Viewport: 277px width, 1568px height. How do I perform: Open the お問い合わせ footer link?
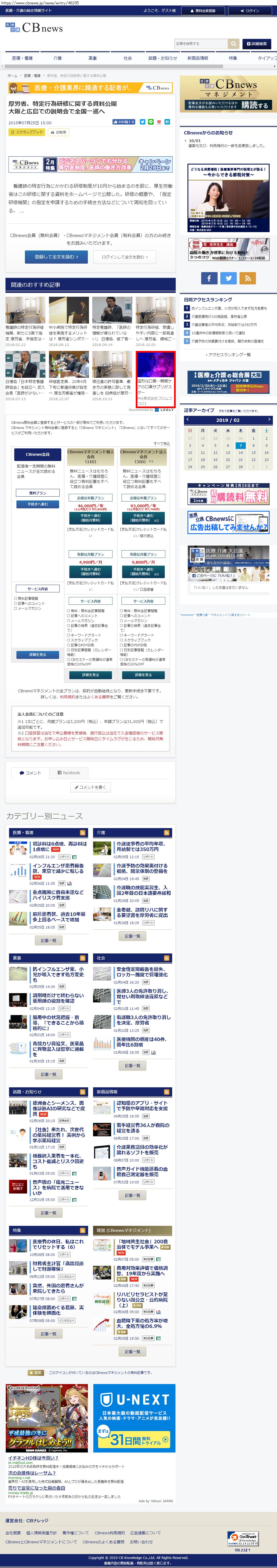click(x=141, y=1542)
